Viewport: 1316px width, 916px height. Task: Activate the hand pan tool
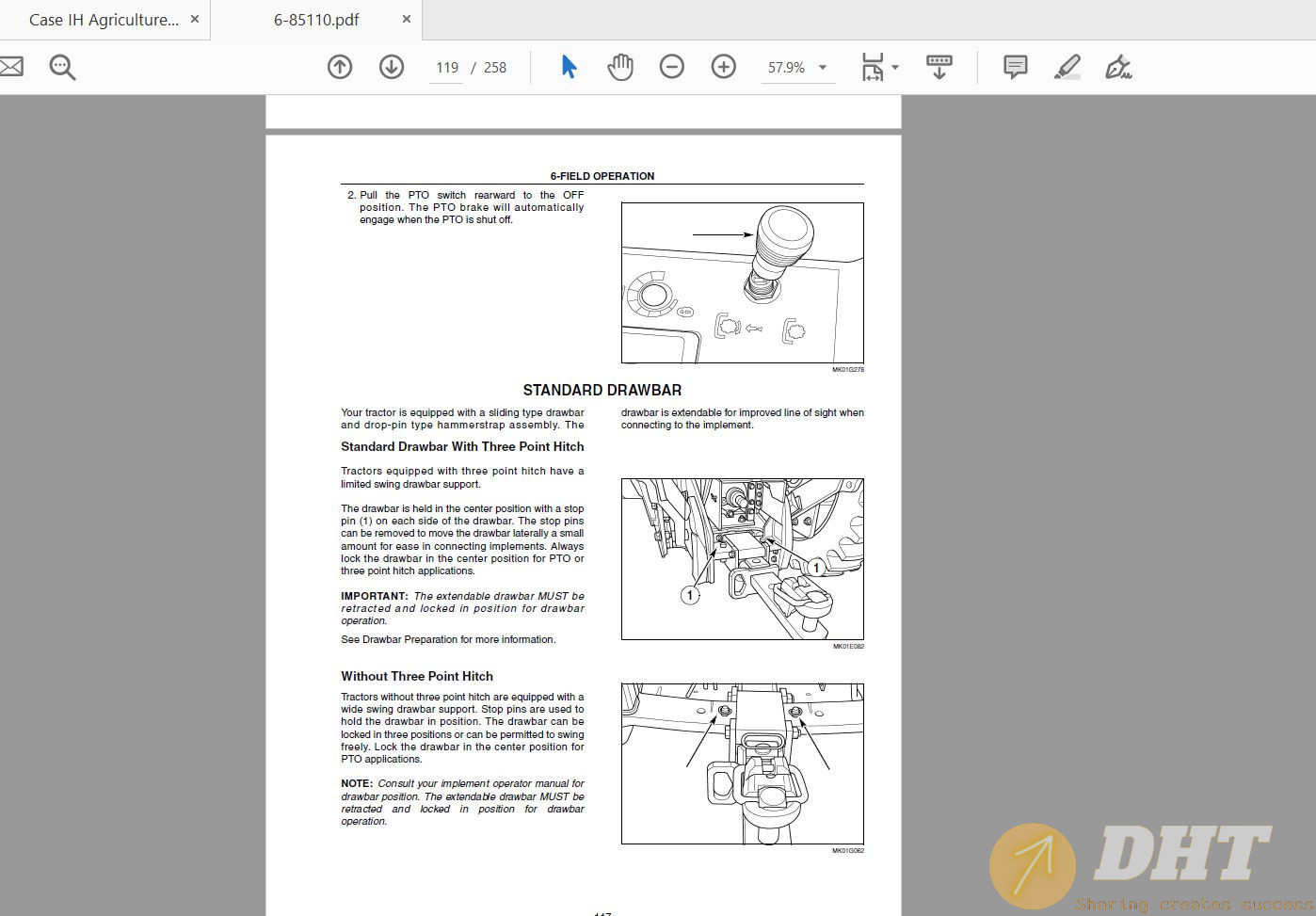pos(620,67)
